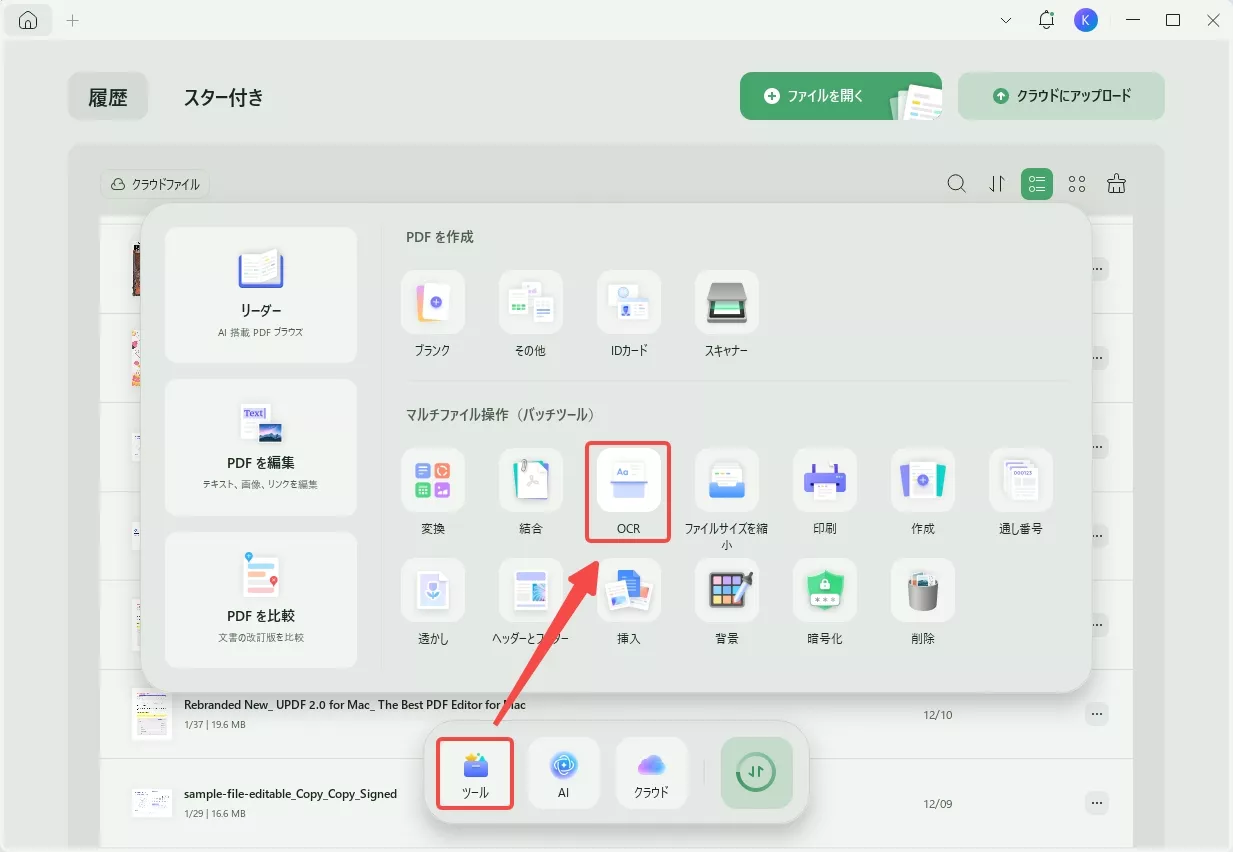
Task: Switch to the 履歴 tab
Action: pos(107,96)
